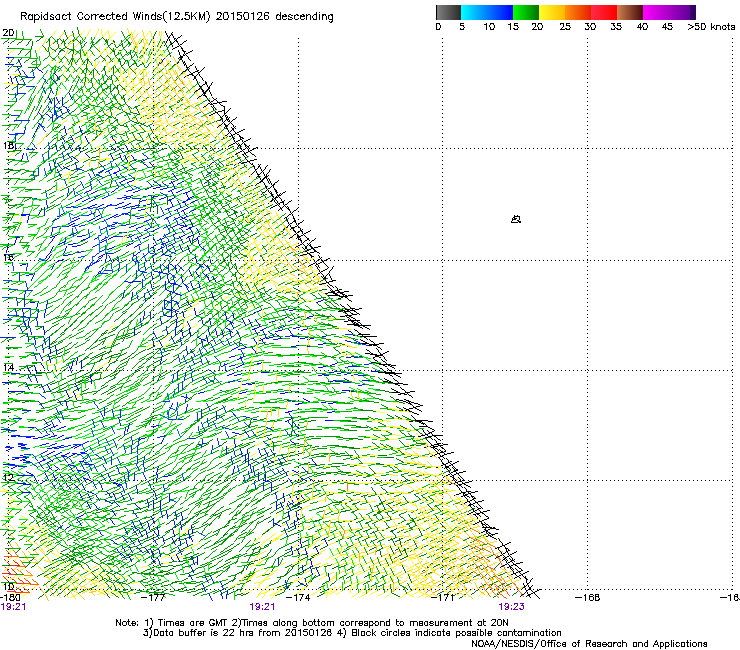Click the '-180' longitude axis label
This screenshot has height=650, width=740.
10,598
